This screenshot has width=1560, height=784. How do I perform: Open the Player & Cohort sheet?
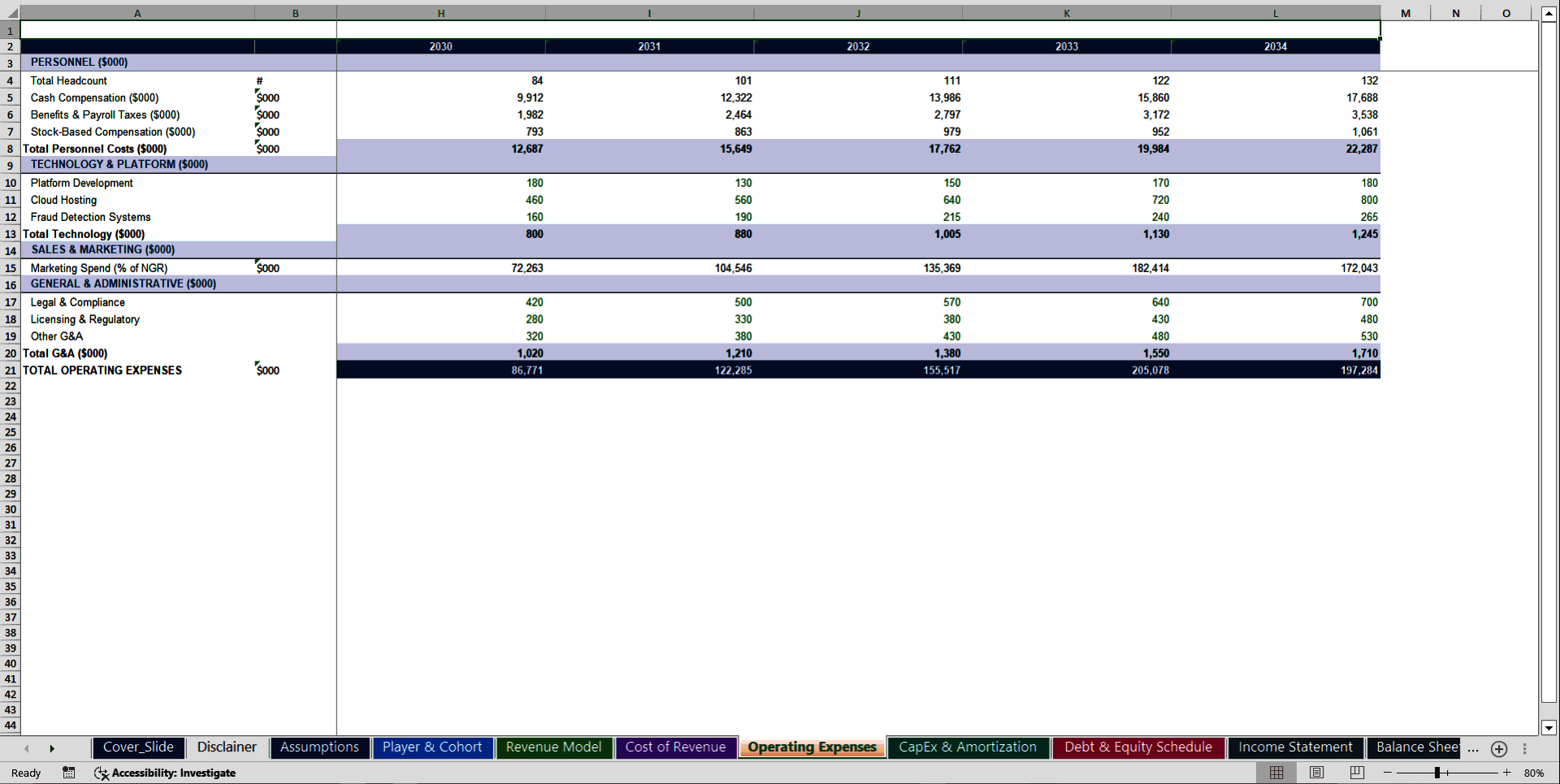point(433,747)
